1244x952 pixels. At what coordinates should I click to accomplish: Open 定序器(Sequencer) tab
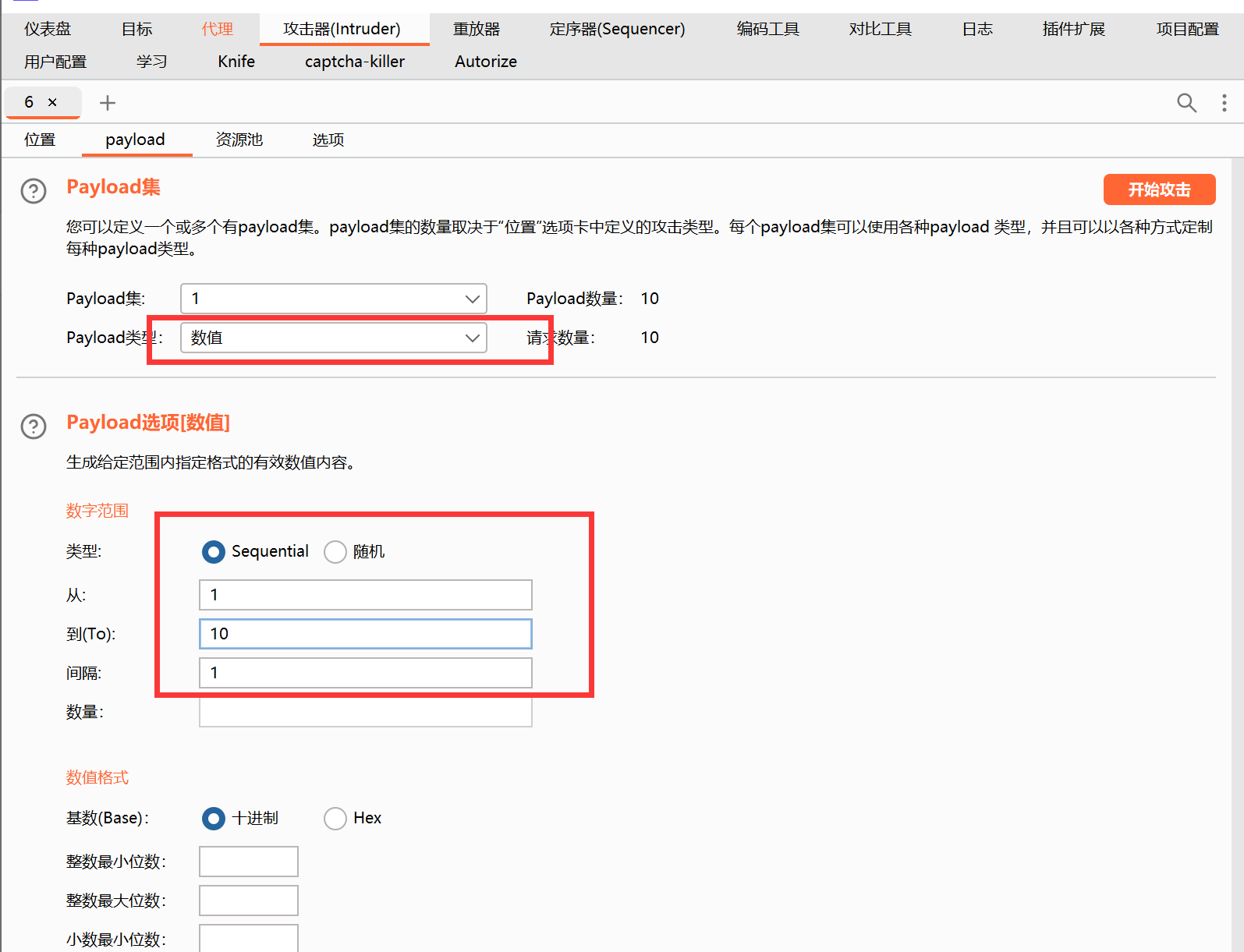[618, 29]
